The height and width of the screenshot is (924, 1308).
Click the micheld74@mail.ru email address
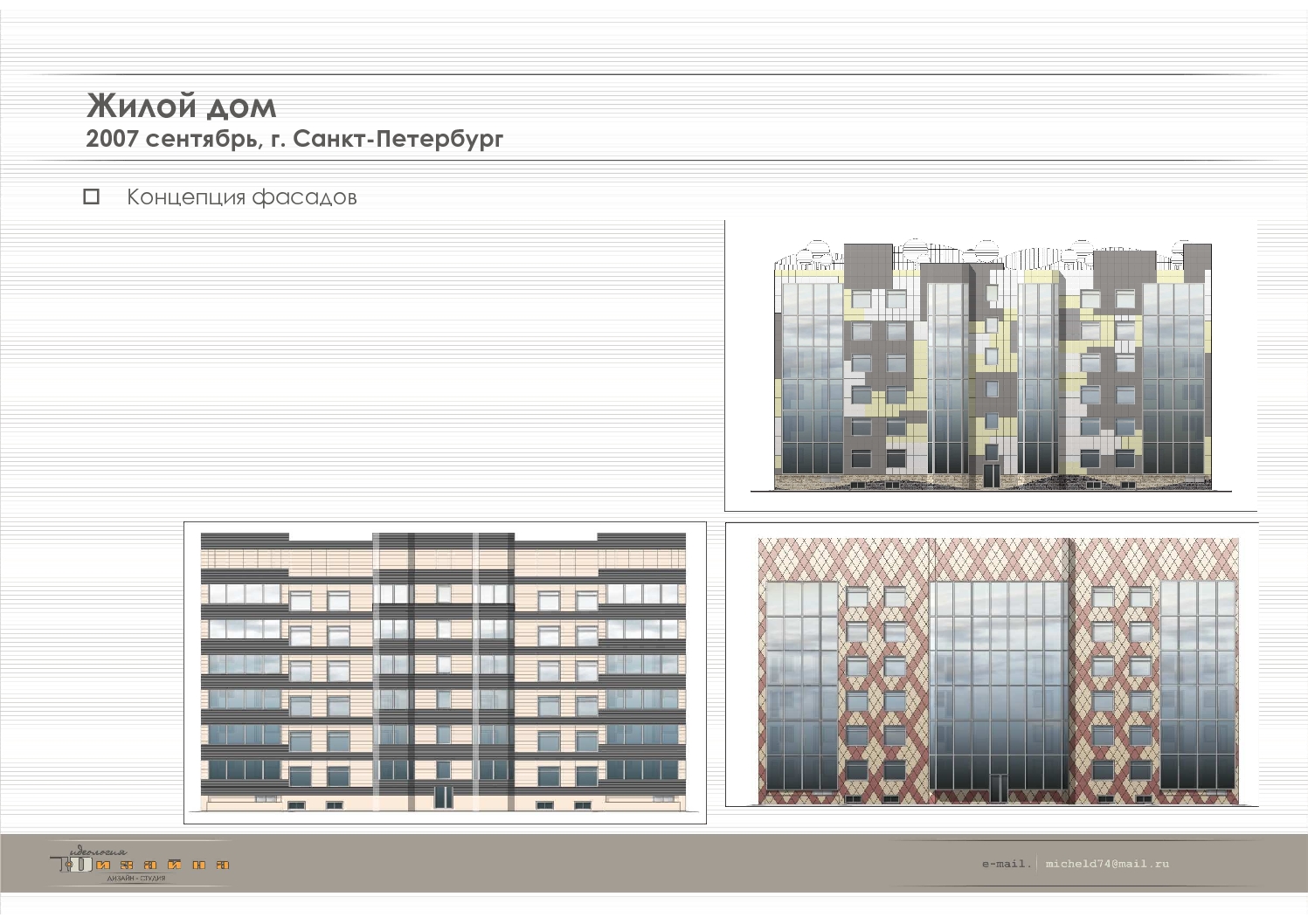1107,864
